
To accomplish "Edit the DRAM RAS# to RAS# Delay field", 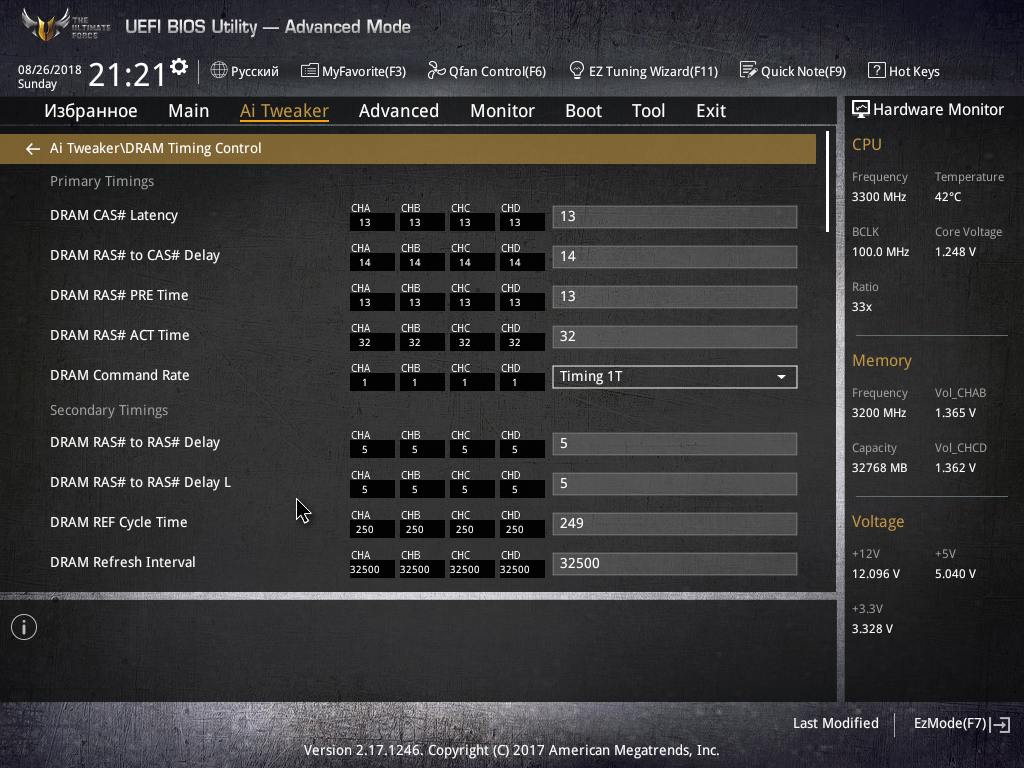I will click(675, 444).
